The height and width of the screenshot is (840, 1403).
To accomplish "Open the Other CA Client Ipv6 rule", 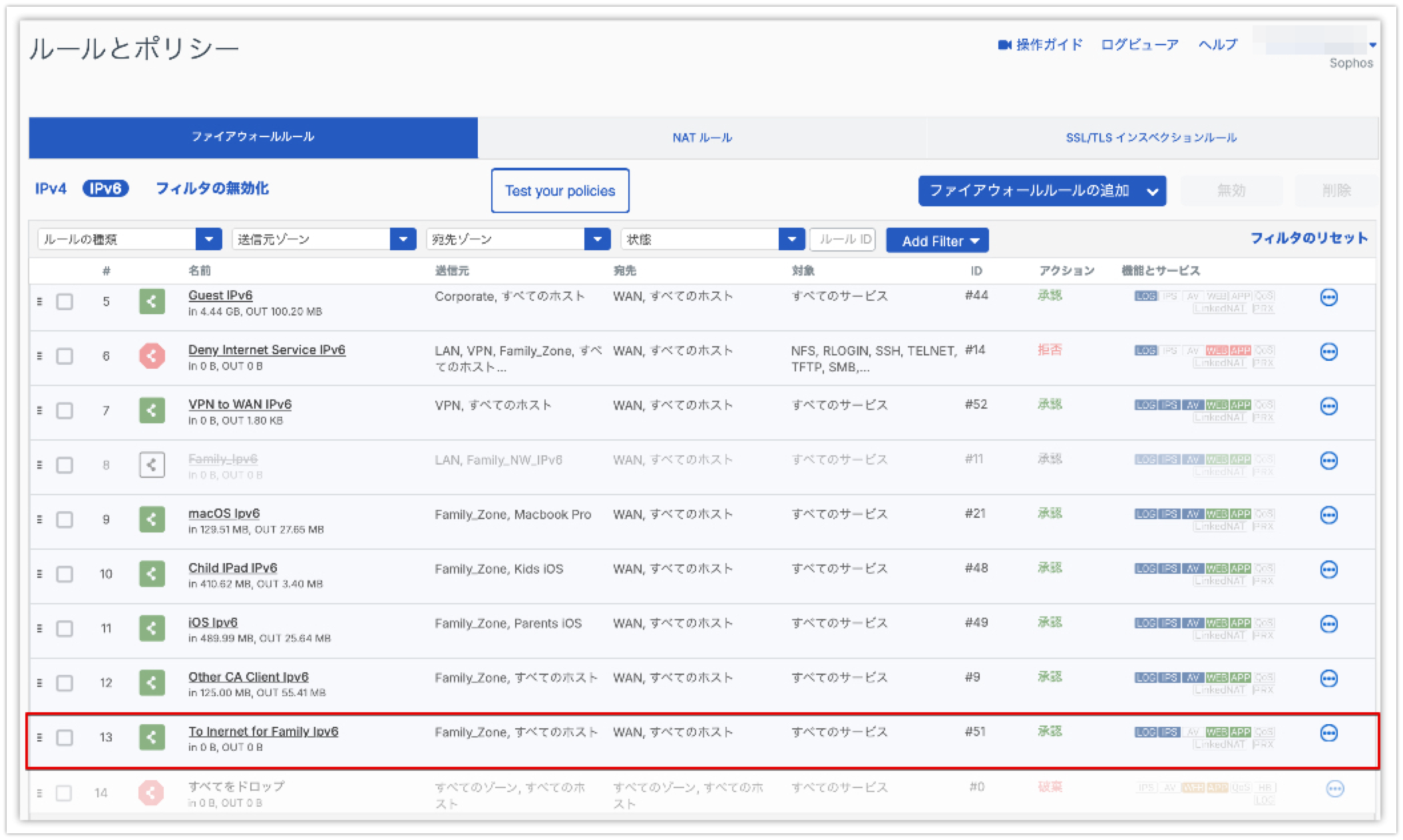I will (248, 677).
